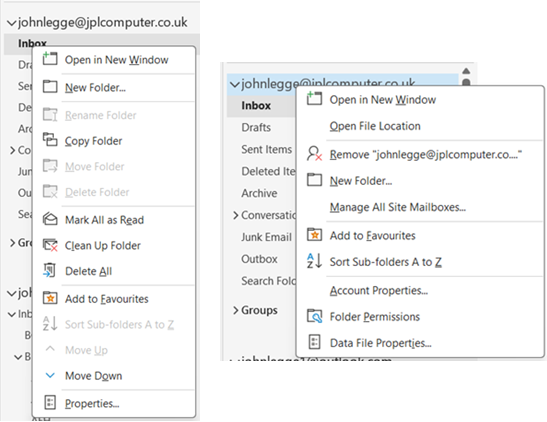
Task: Open the Deleted Items folder in right pane
Action: [x=268, y=172]
